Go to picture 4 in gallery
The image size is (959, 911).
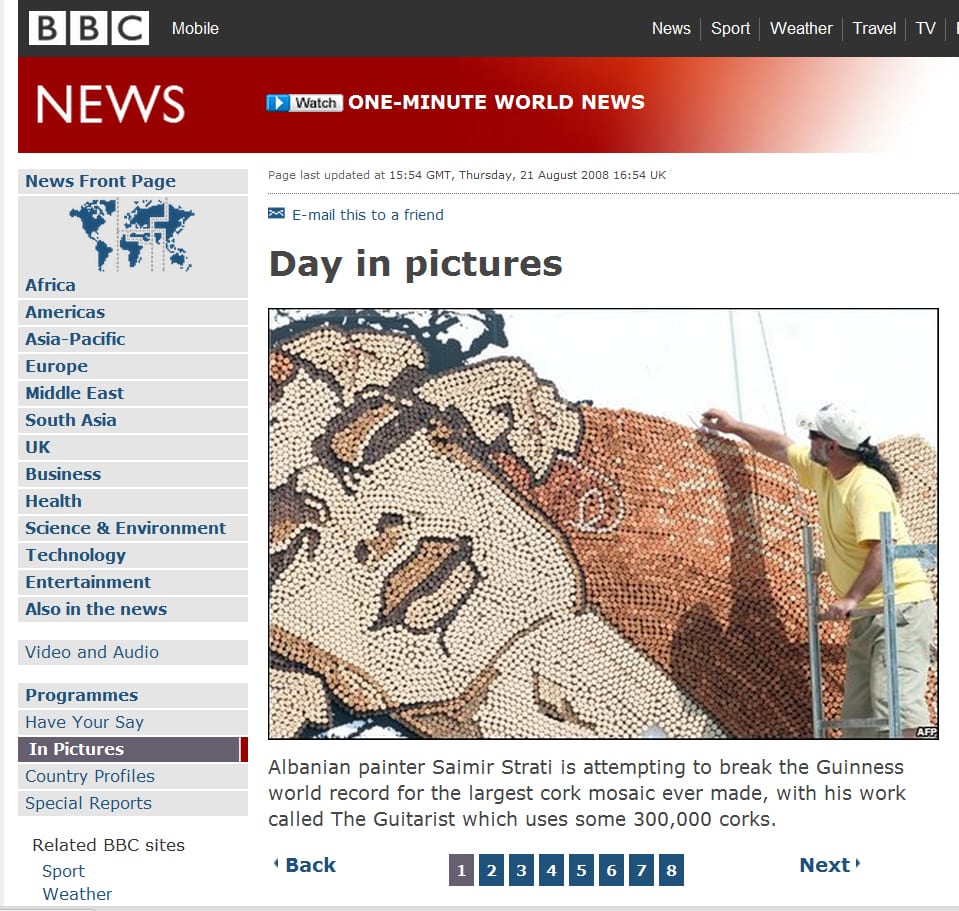tap(551, 870)
